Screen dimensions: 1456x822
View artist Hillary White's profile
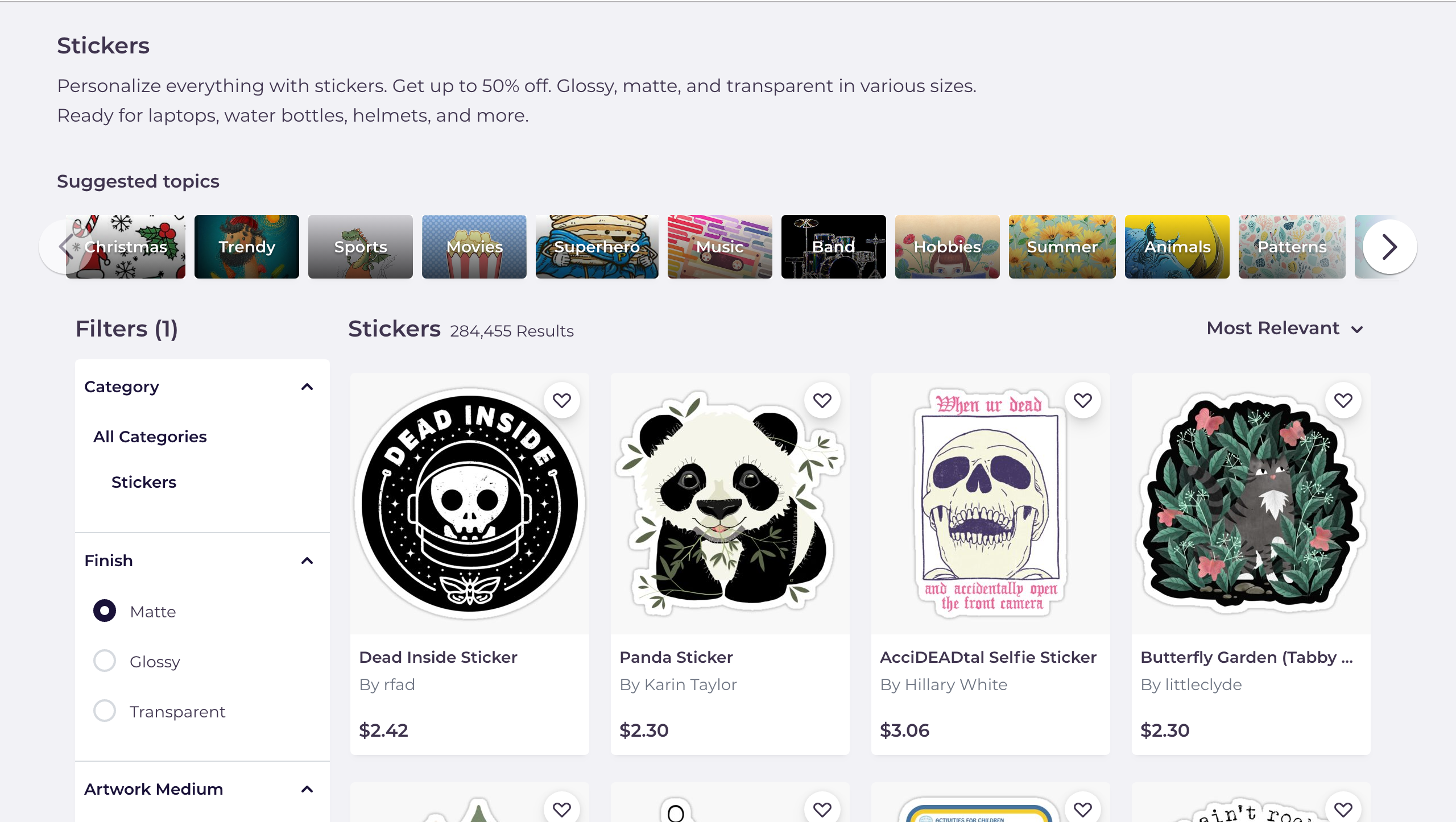[x=944, y=684]
